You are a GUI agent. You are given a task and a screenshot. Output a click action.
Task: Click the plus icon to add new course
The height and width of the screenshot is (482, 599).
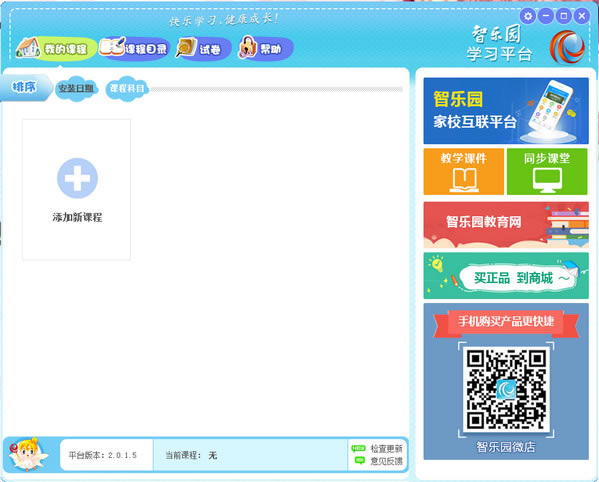pos(77,178)
